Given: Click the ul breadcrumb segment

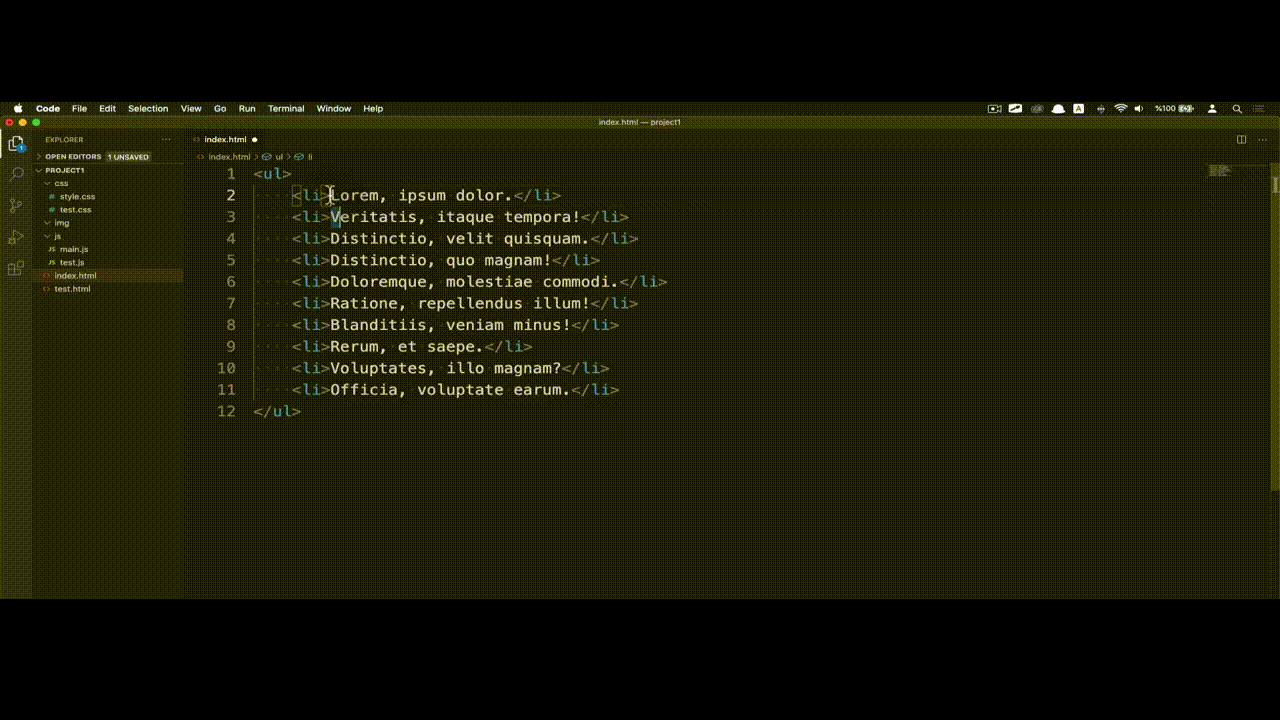Looking at the screenshot, I should coord(279,157).
